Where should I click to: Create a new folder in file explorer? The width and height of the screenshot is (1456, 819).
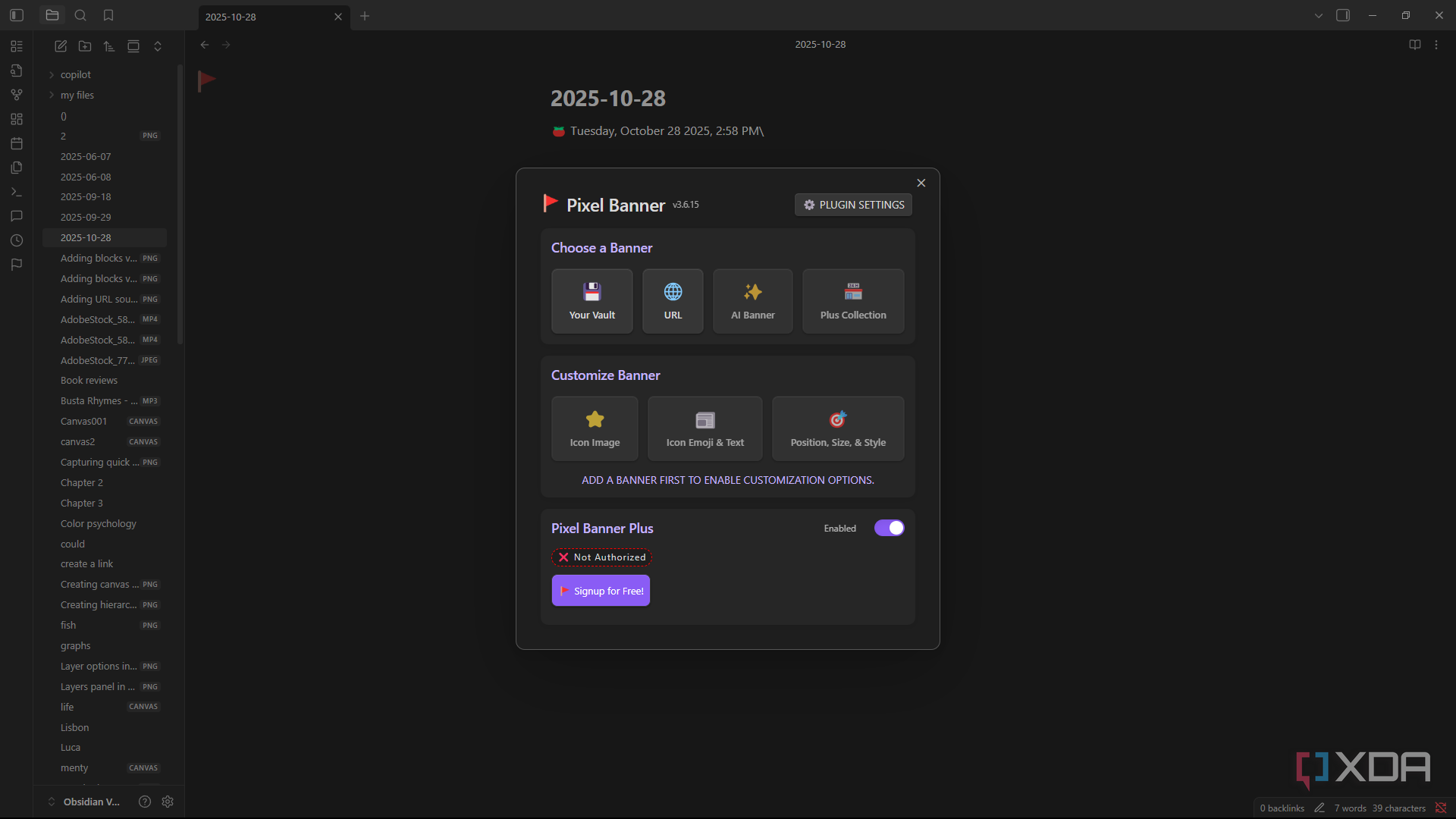coord(85,46)
